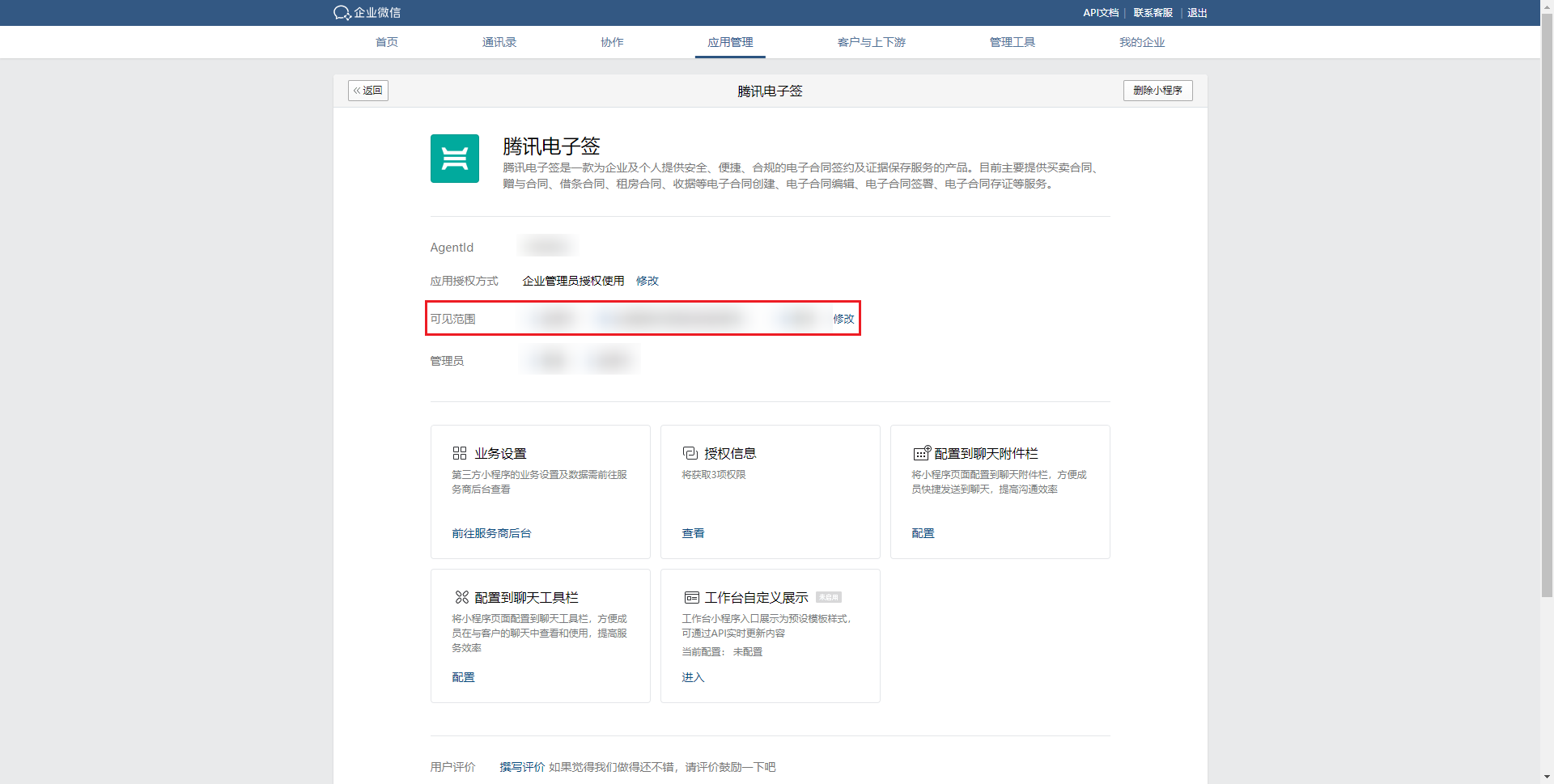Image resolution: width=1554 pixels, height=784 pixels.
Task: Click the 业务设置 grid icon
Action: [460, 453]
